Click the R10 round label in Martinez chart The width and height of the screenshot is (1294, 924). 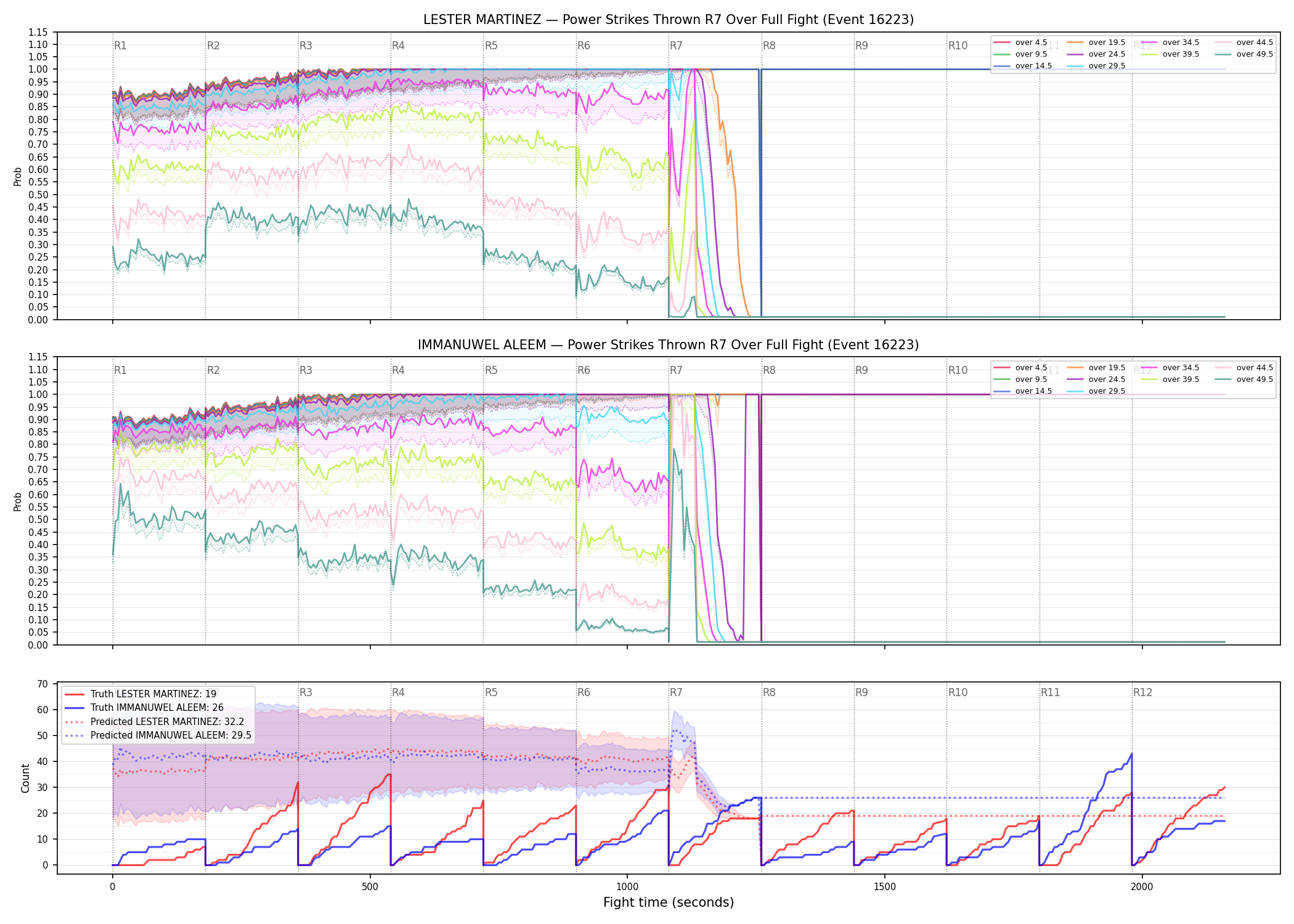click(958, 46)
